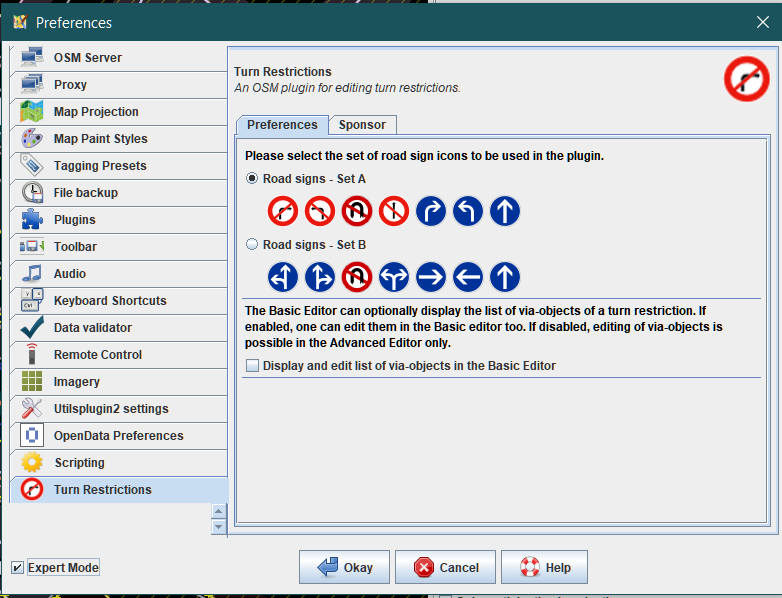Open Help for preferences
Image resolution: width=782 pixels, height=598 pixels.
click(x=544, y=567)
